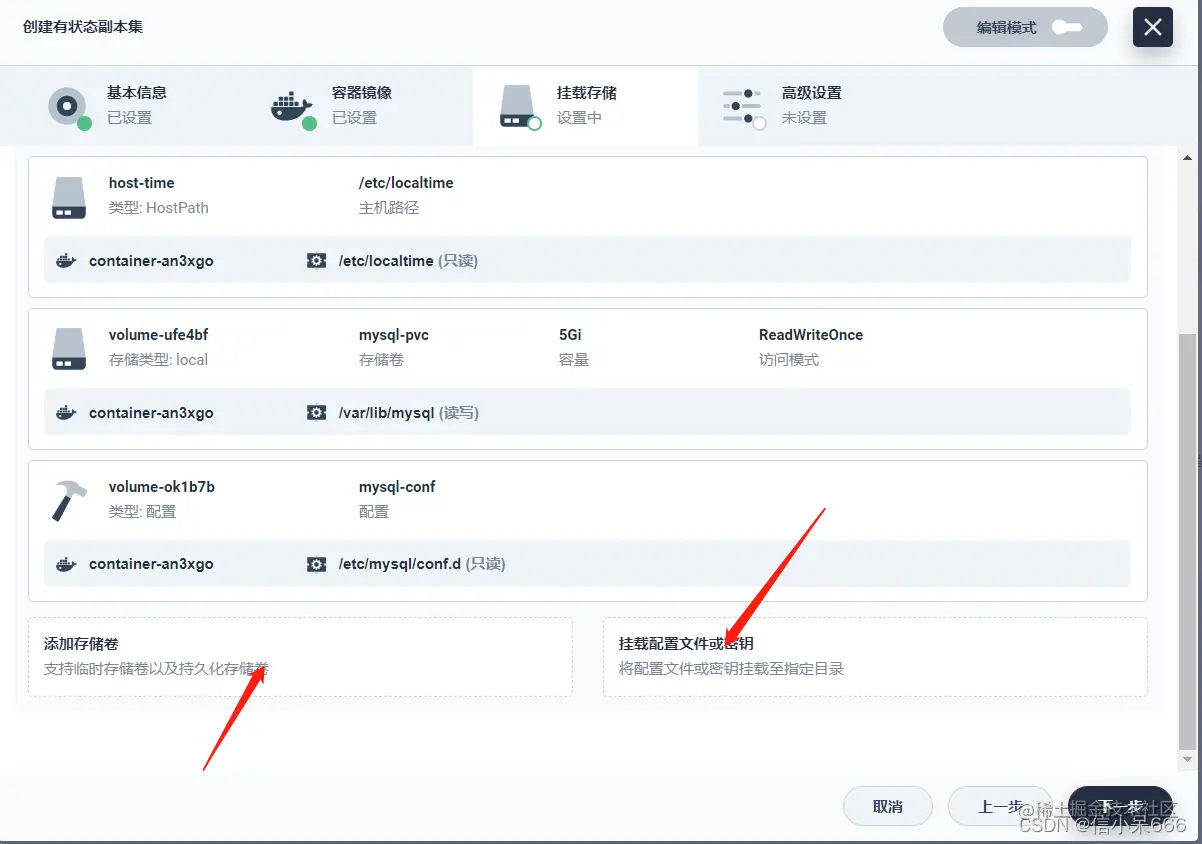Click docker icon in host-time container row
The width and height of the screenshot is (1202, 844).
pyautogui.click(x=66, y=261)
